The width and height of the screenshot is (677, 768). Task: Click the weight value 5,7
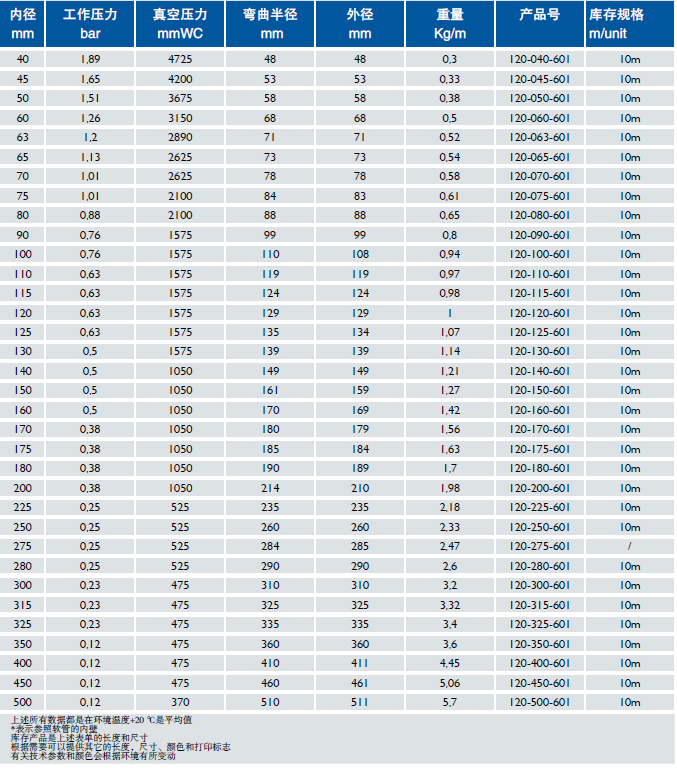[450, 702]
